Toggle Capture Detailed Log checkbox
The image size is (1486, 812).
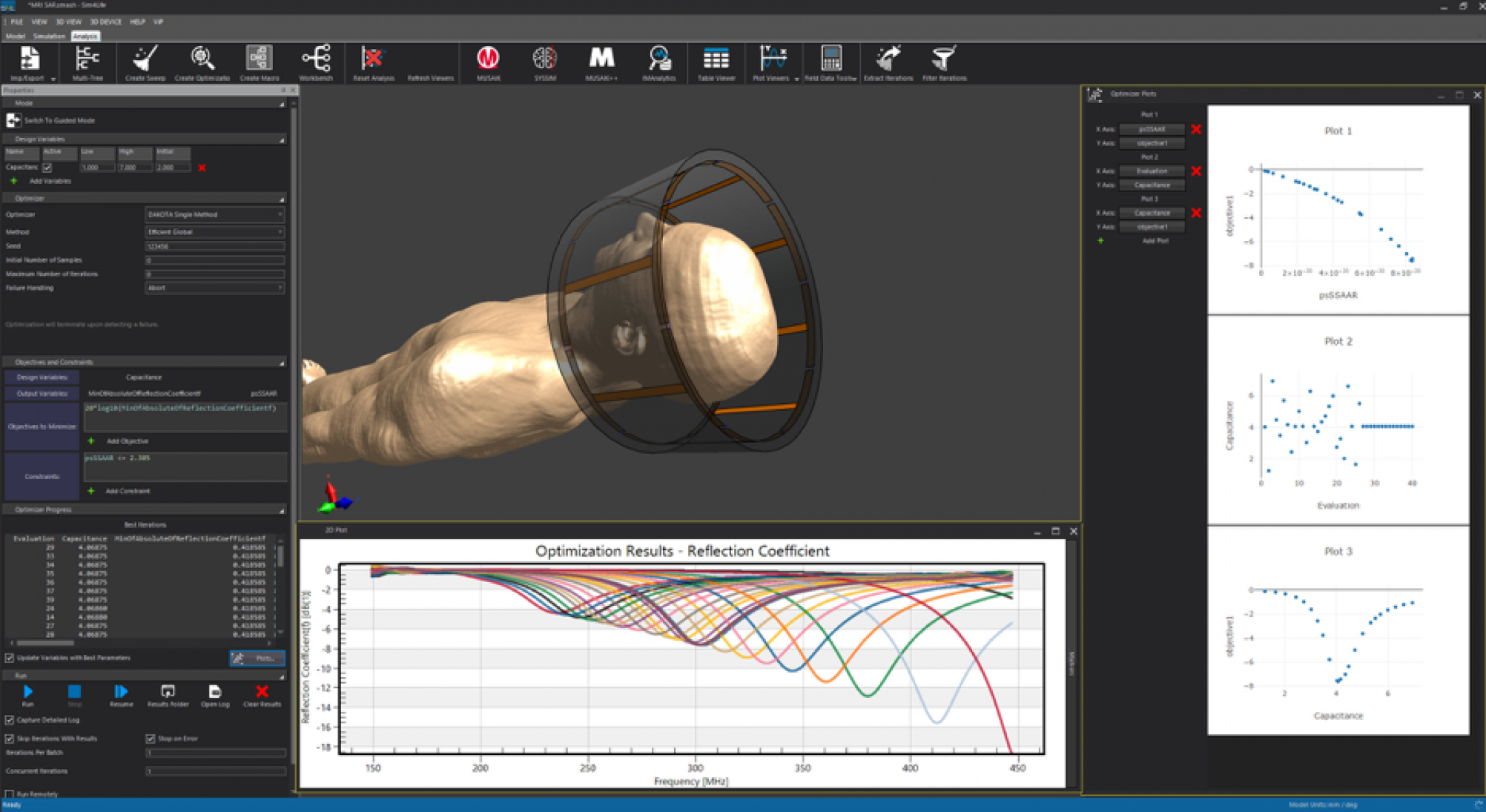click(x=10, y=720)
